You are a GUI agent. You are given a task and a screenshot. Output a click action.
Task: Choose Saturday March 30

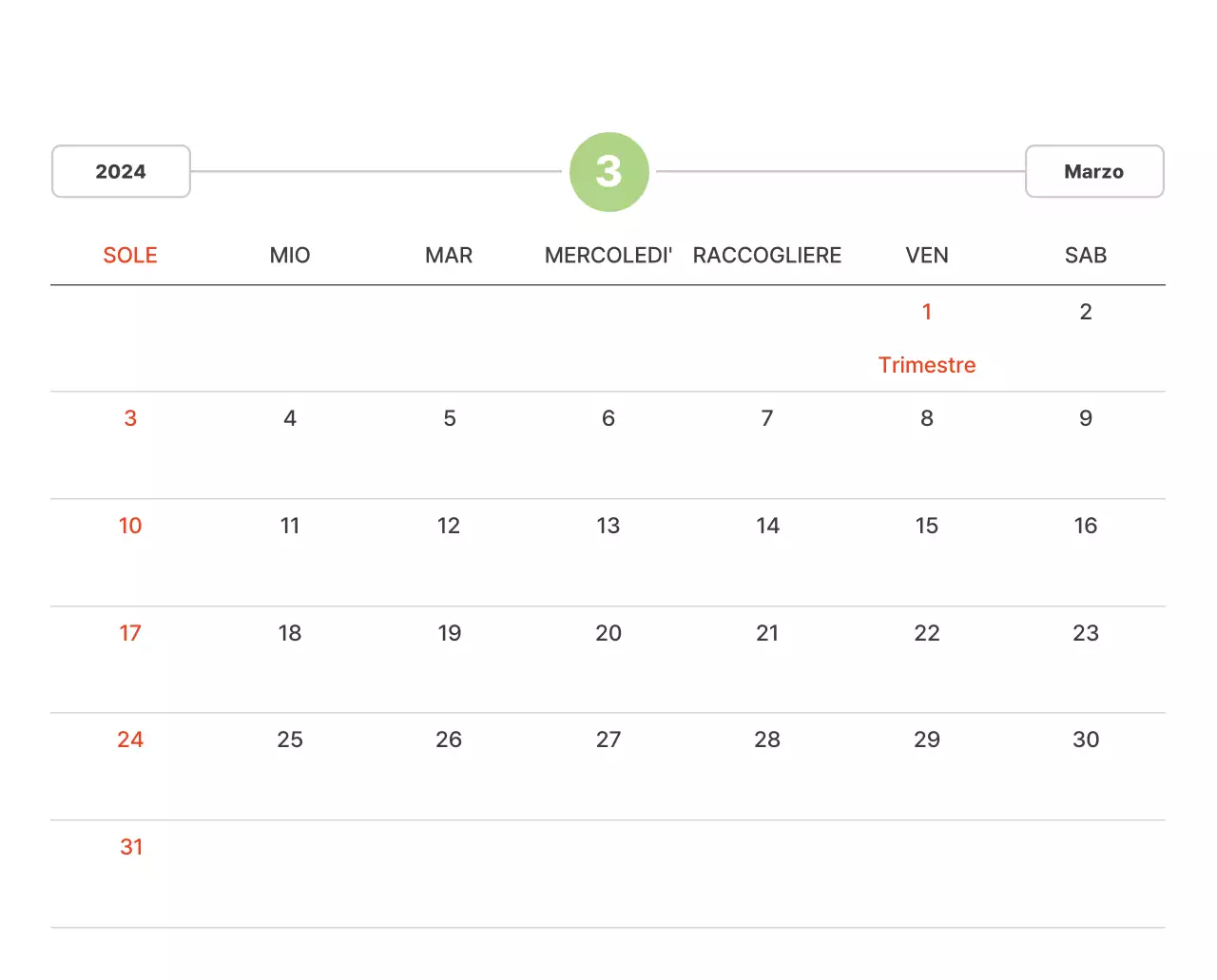tap(1085, 740)
